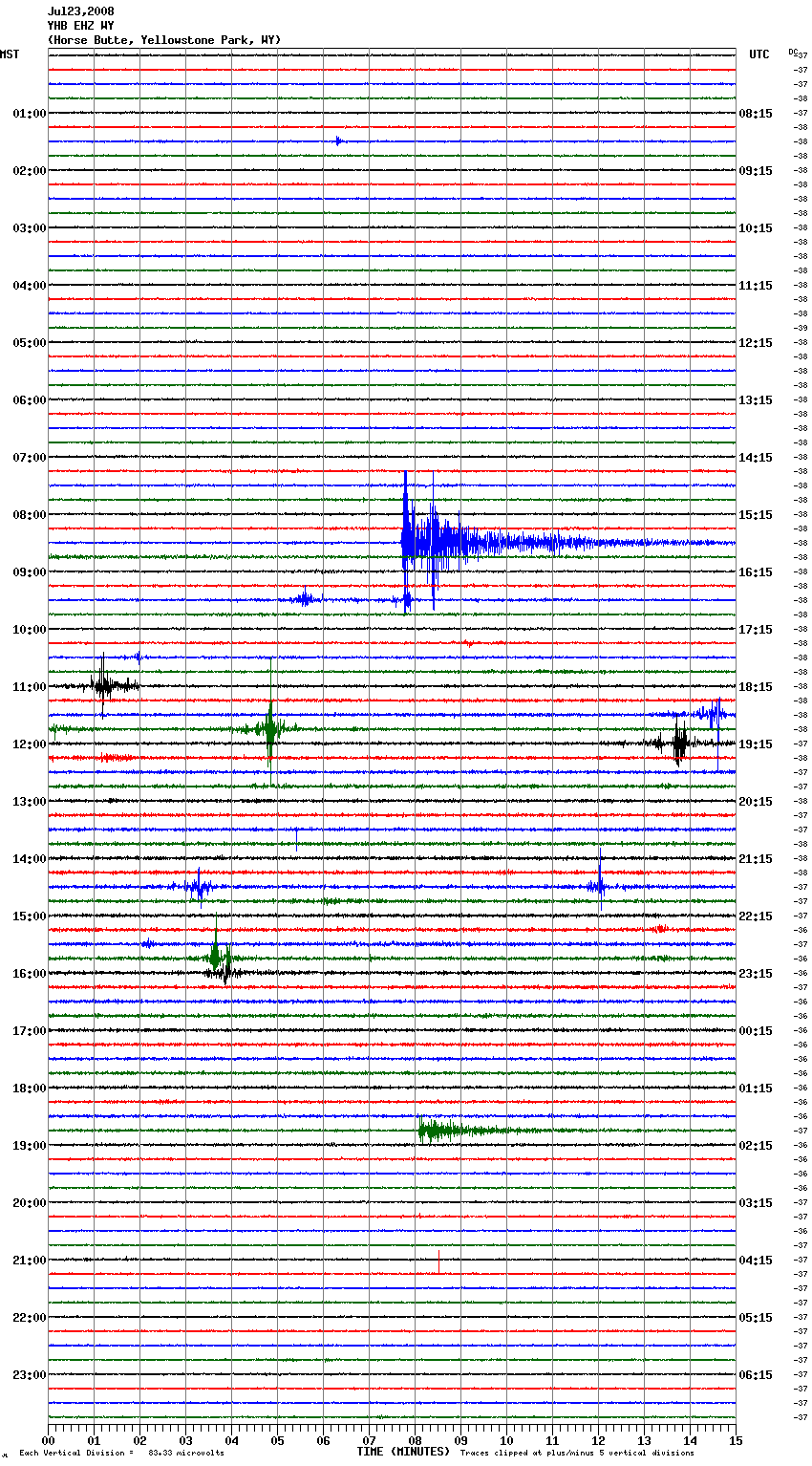Select the 22:00 MST row label
The image size is (812, 1466).
point(30,1318)
